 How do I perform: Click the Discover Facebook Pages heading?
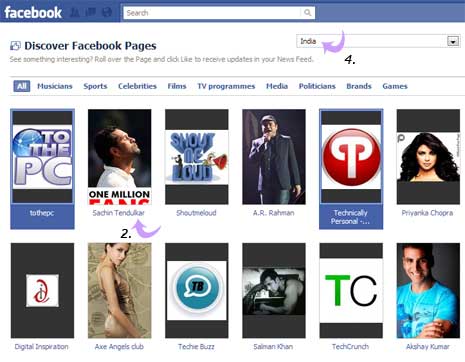pyautogui.click(x=90, y=46)
